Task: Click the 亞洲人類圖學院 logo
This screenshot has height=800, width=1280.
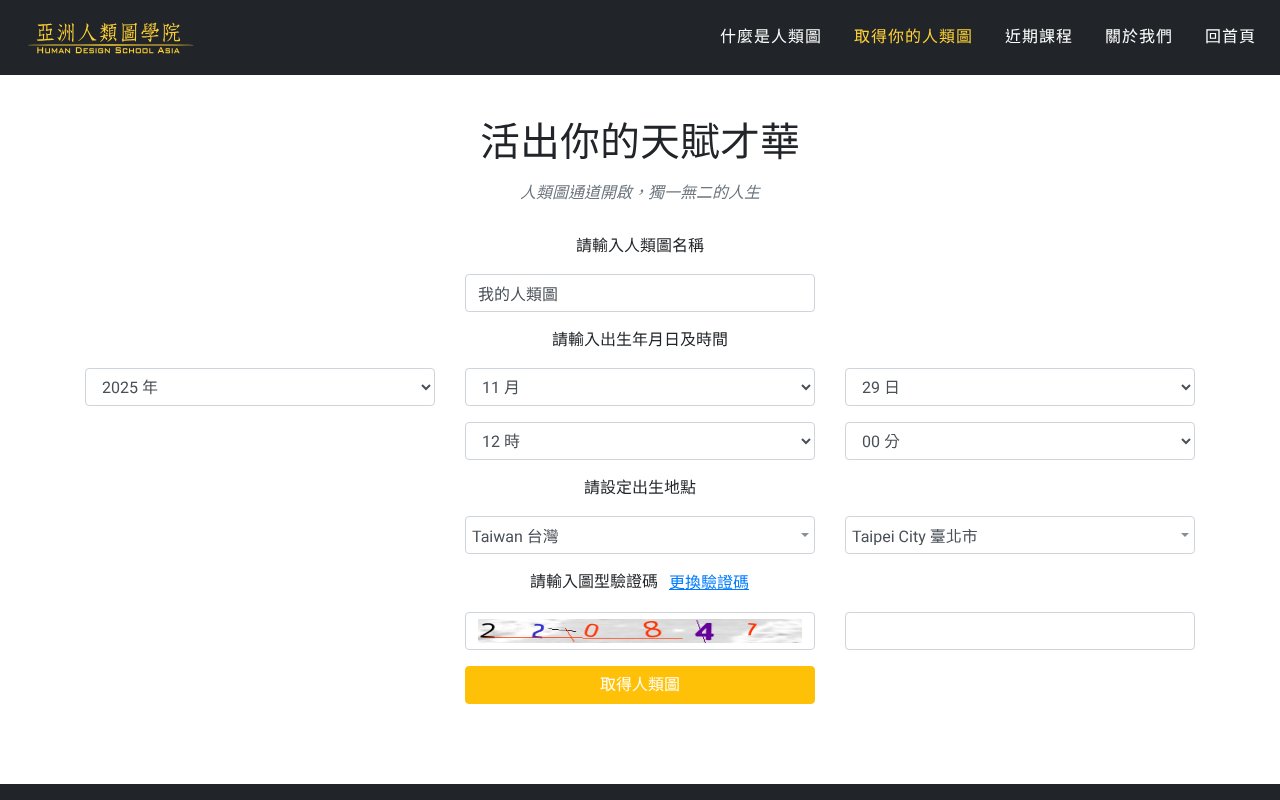Action: (x=110, y=37)
